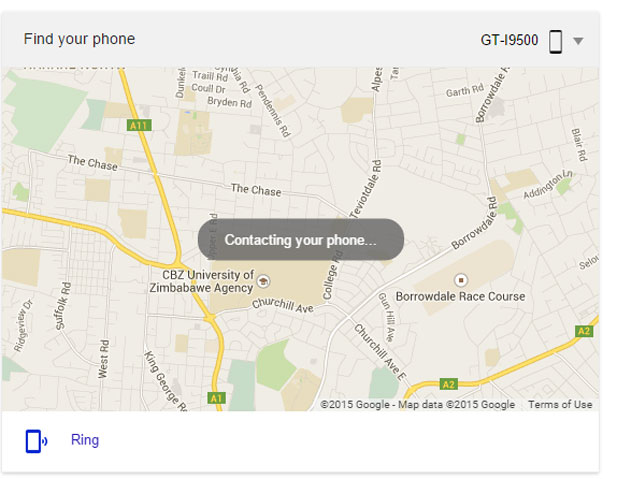Click the Find your phone heading

[79, 39]
